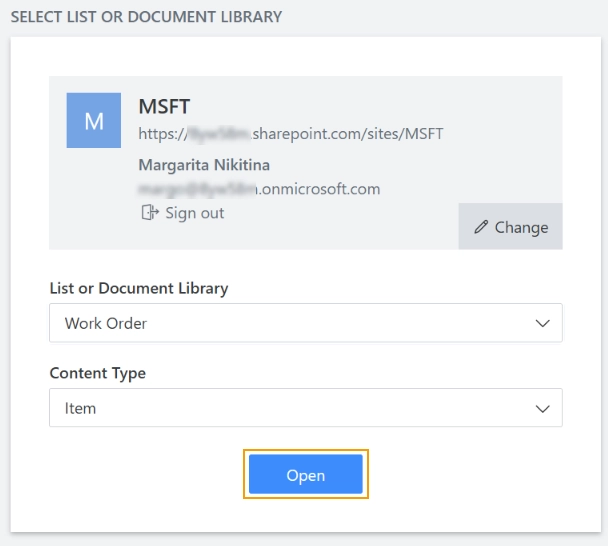Click the sharepoint.com/sites/MSFT URL
The image size is (608, 546).
click(291, 134)
